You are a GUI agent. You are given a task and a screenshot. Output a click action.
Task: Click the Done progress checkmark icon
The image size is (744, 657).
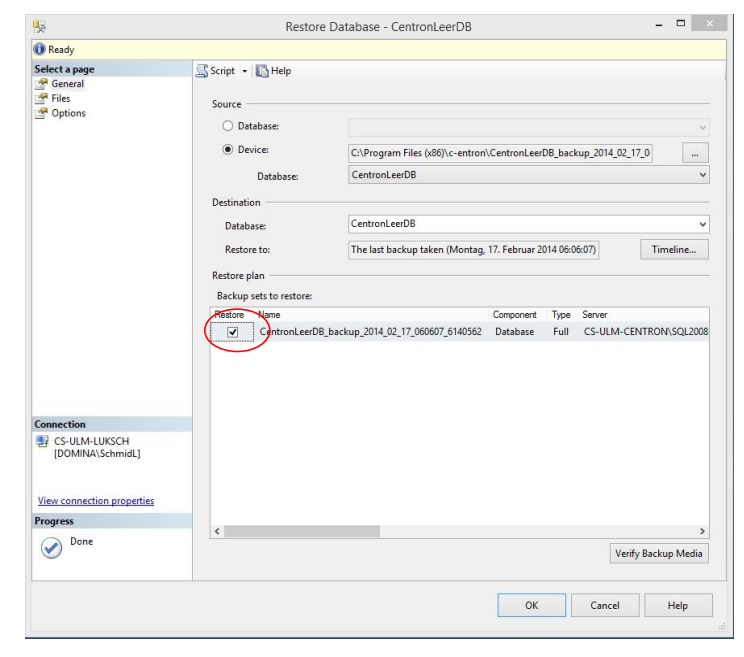(x=50, y=548)
